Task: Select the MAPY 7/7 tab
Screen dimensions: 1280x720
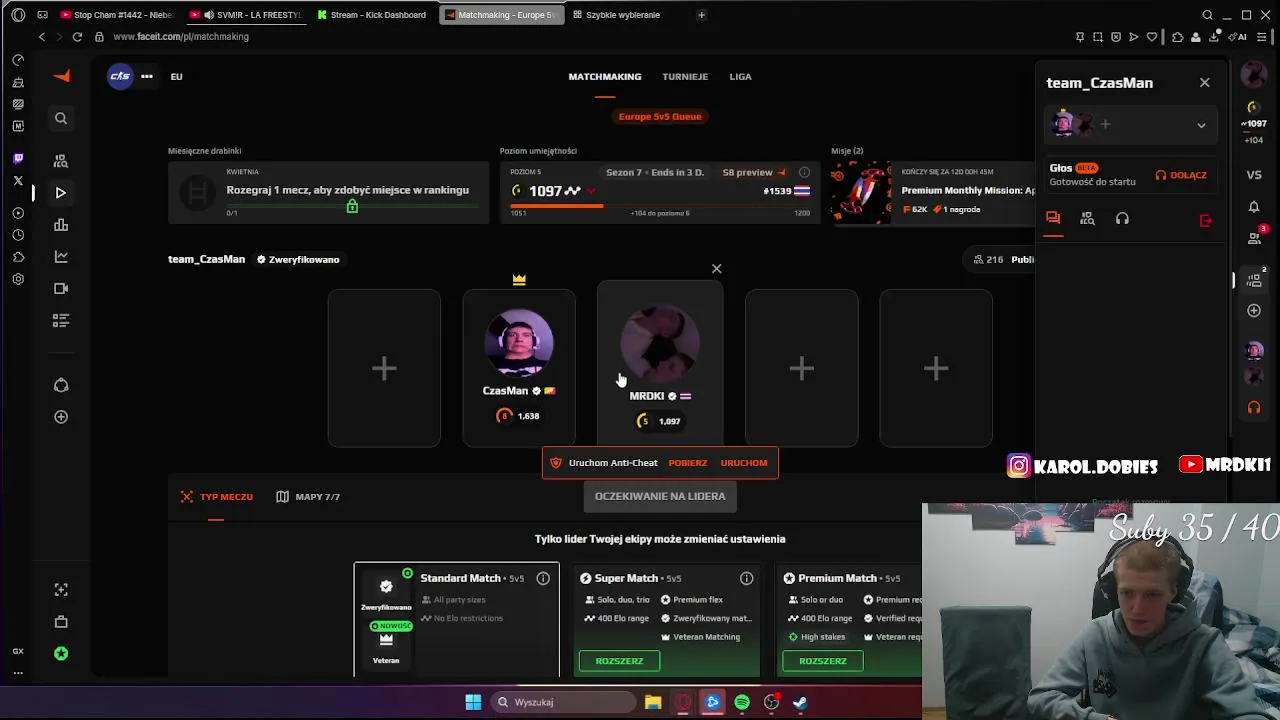Action: click(308, 496)
